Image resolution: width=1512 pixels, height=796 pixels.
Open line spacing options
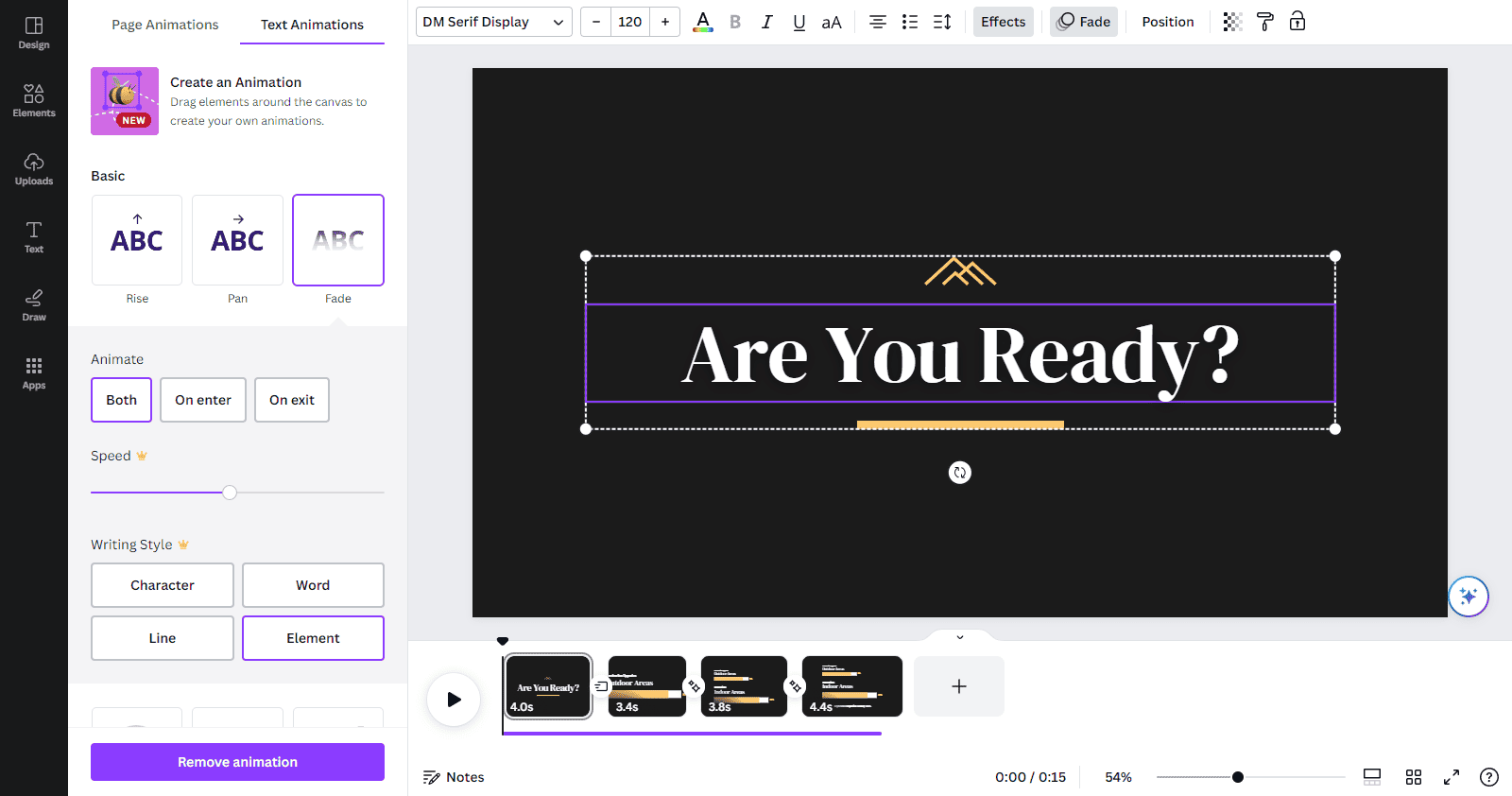(x=942, y=22)
